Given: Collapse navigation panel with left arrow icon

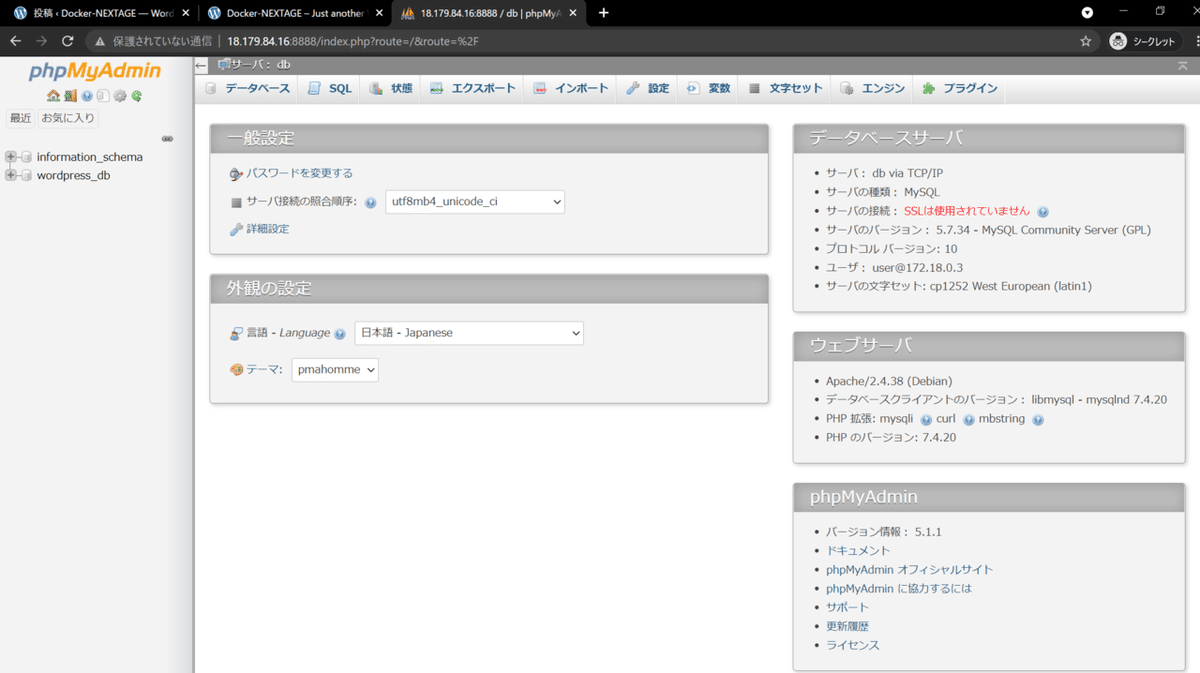Looking at the screenshot, I should tap(201, 65).
